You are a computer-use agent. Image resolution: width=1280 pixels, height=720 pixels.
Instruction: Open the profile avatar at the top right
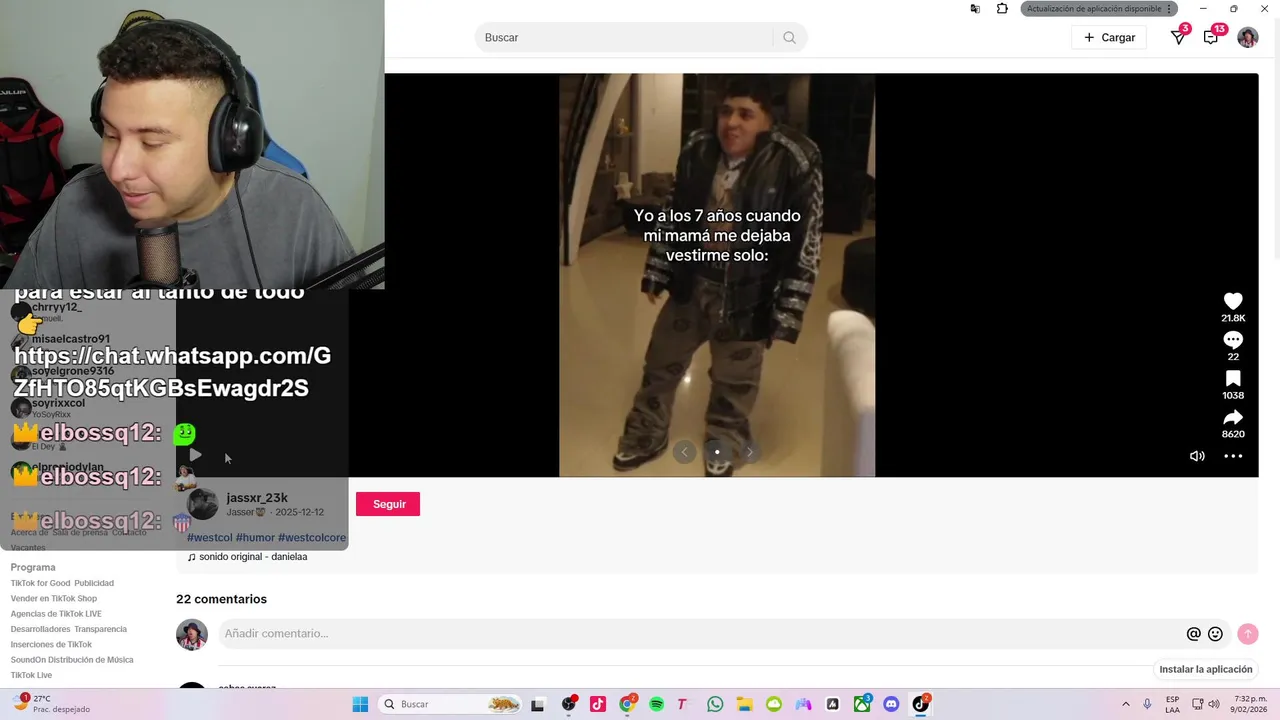point(1248,38)
